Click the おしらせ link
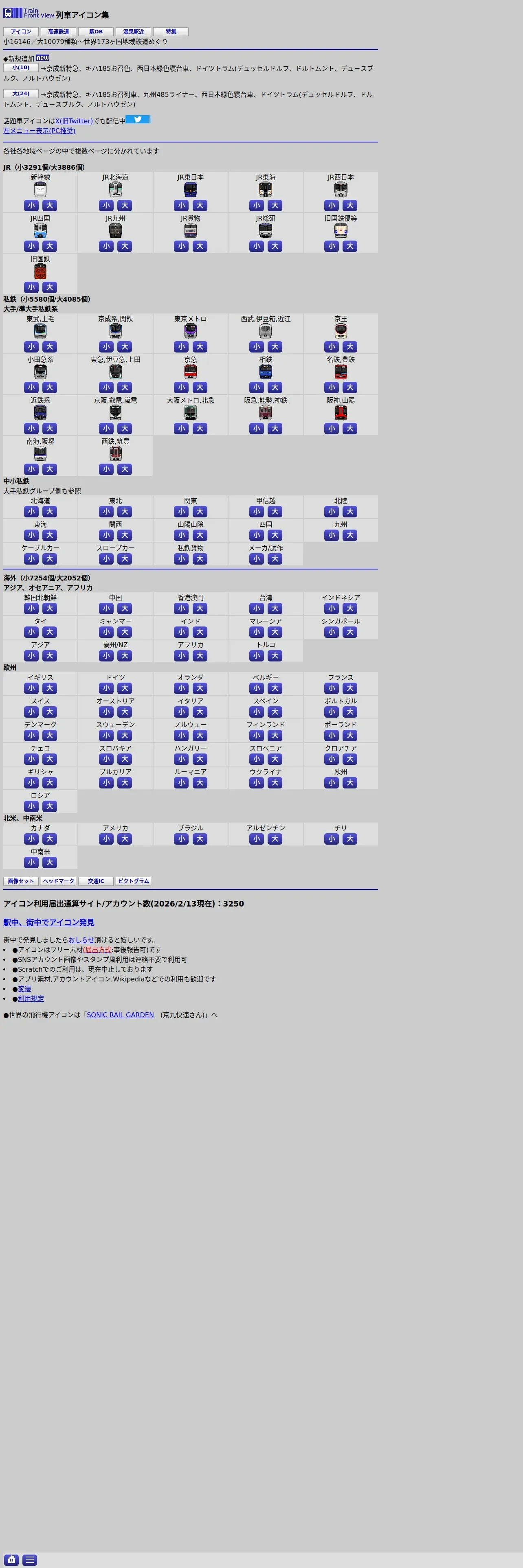Viewport: 523px width, 1568px height. [x=81, y=940]
